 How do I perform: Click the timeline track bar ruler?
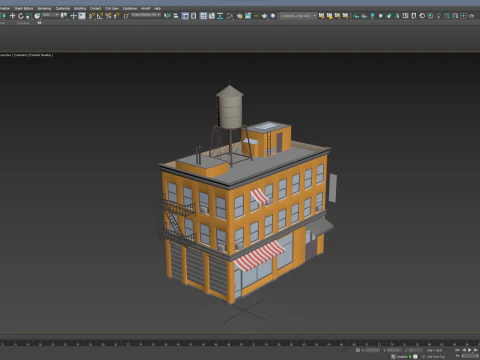pos(240,343)
